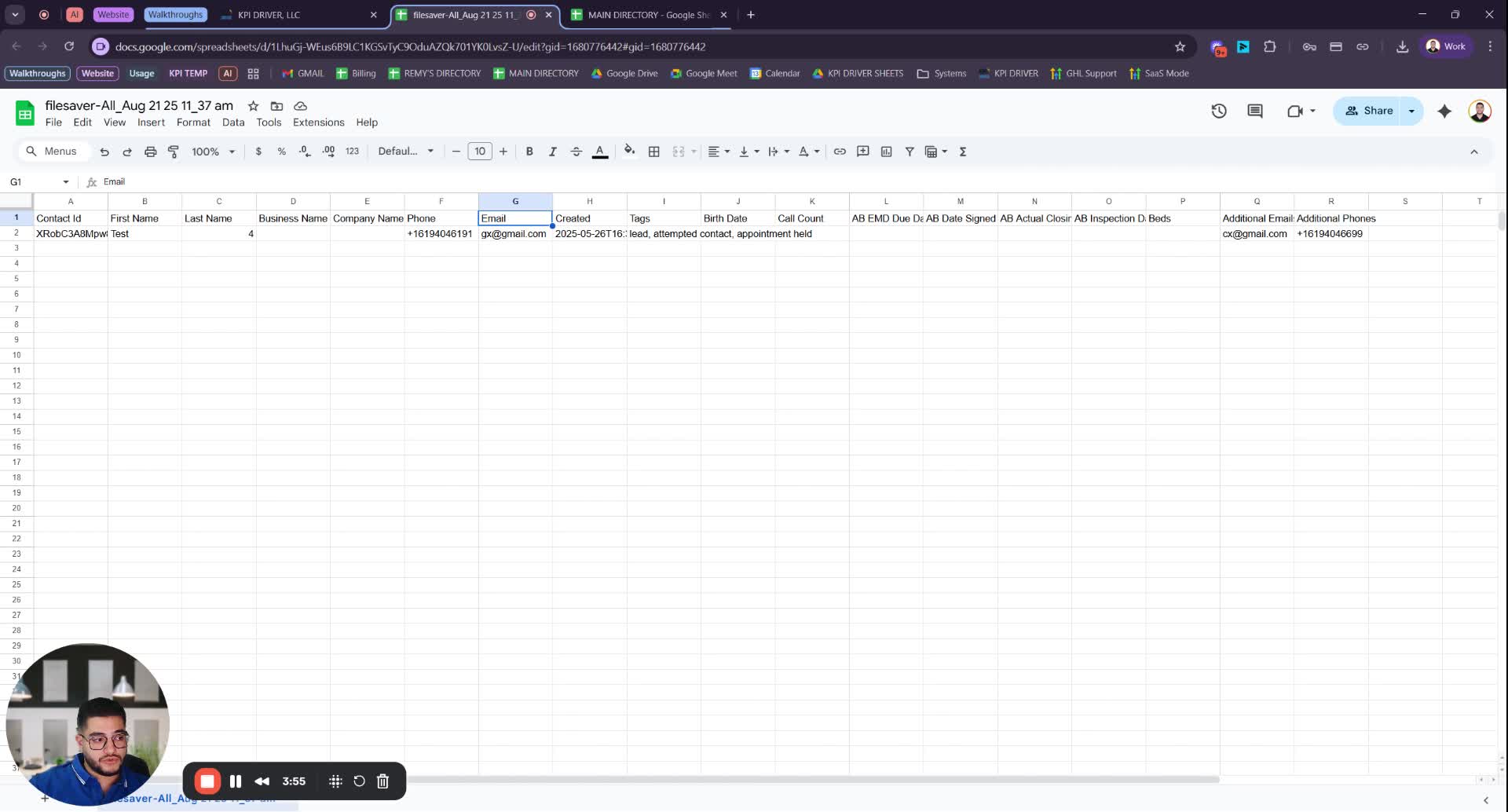1508x812 pixels.
Task: Restart recording circular arrow icon
Action: pyautogui.click(x=359, y=781)
